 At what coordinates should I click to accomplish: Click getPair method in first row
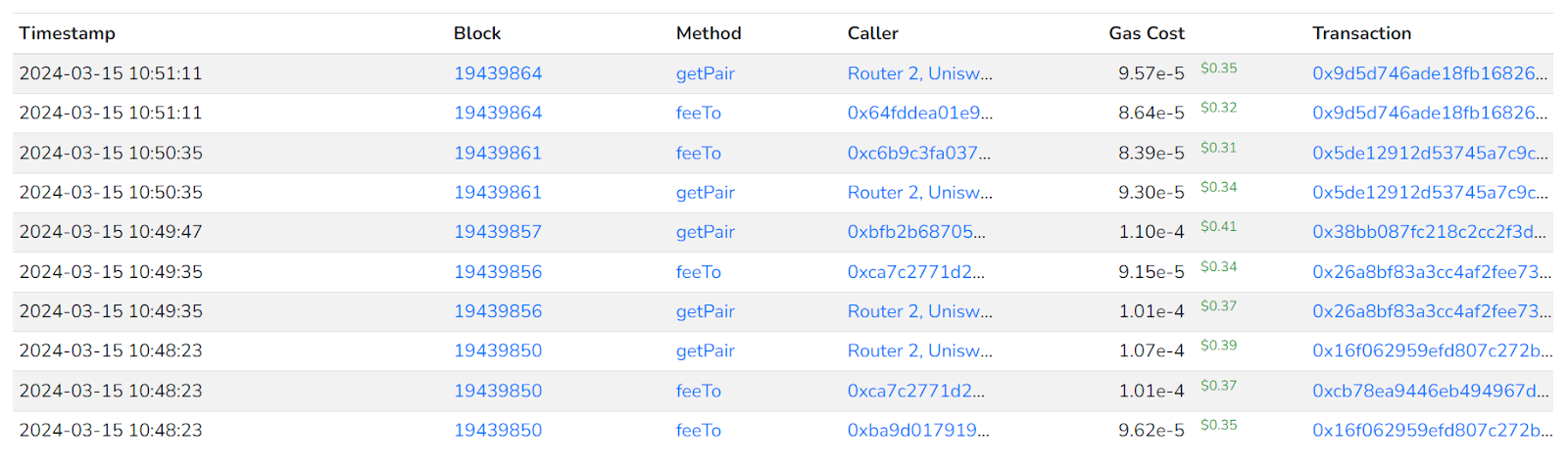click(x=706, y=73)
